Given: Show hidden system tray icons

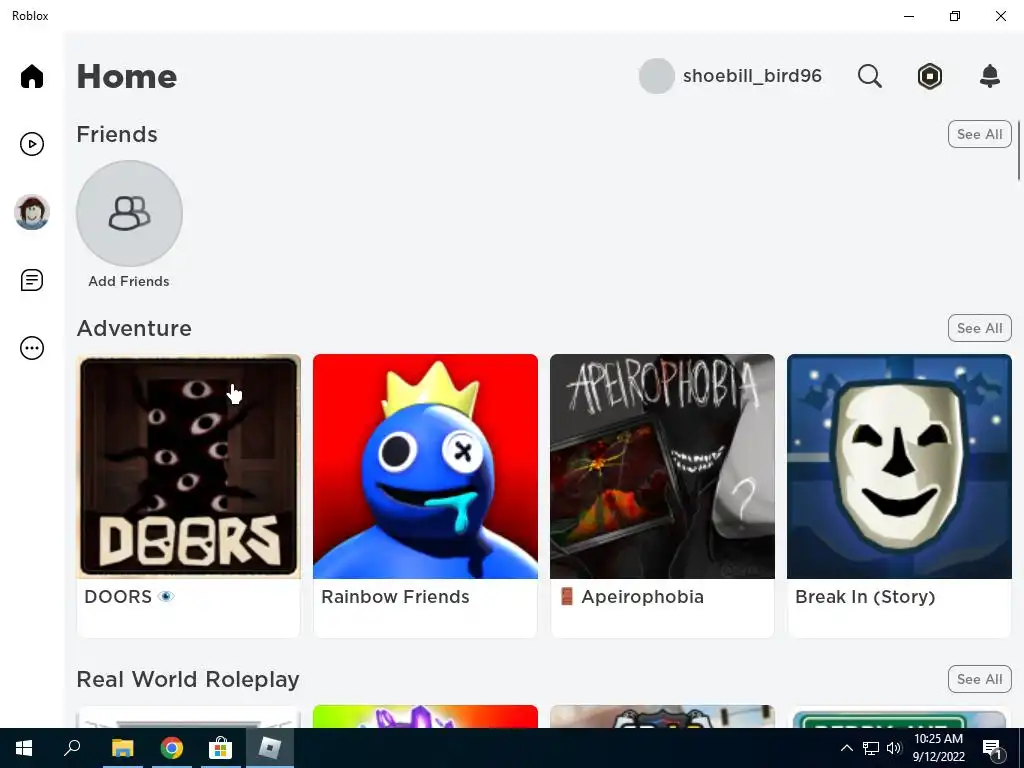Looking at the screenshot, I should [x=846, y=748].
